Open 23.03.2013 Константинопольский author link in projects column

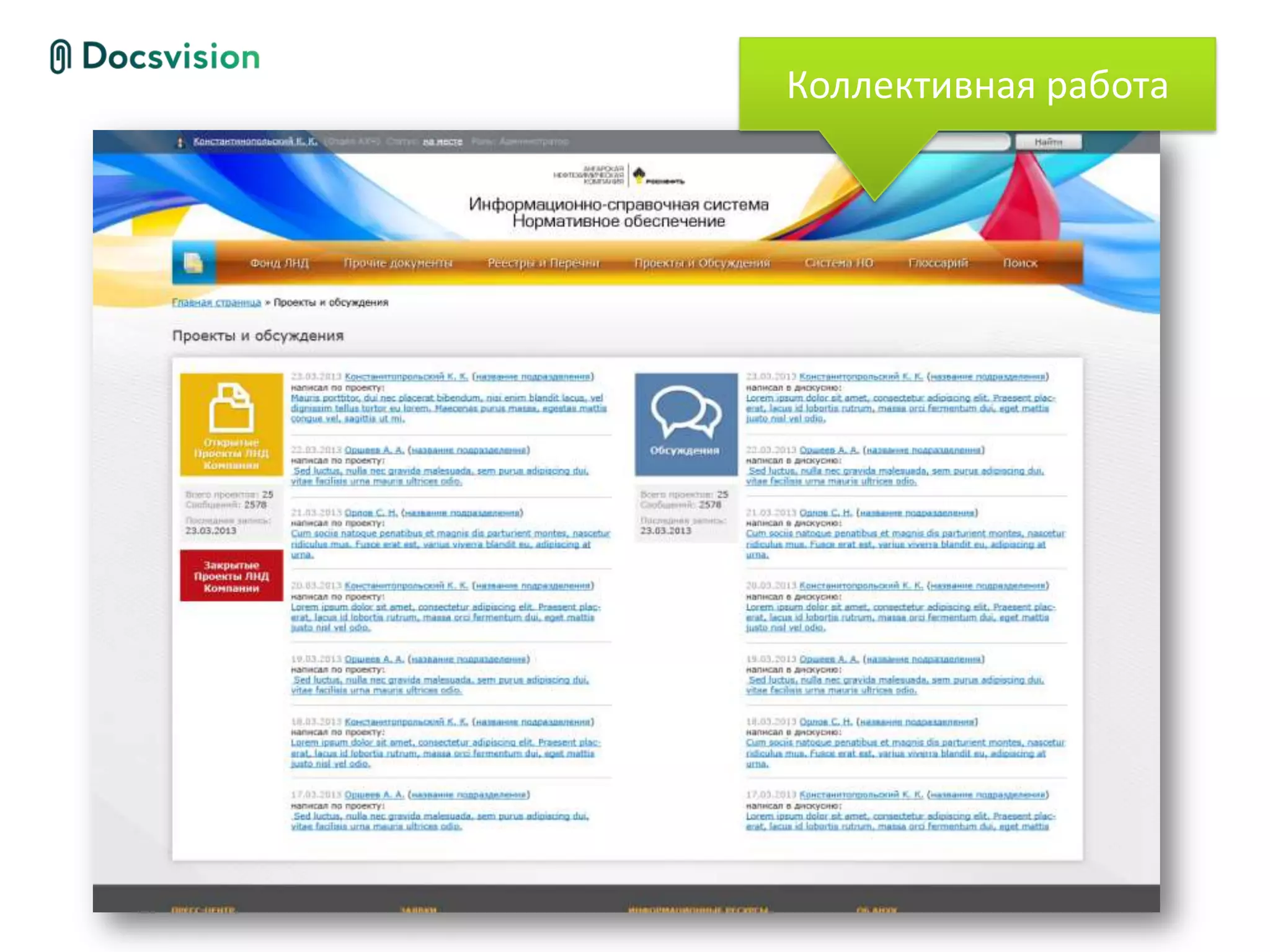point(406,376)
